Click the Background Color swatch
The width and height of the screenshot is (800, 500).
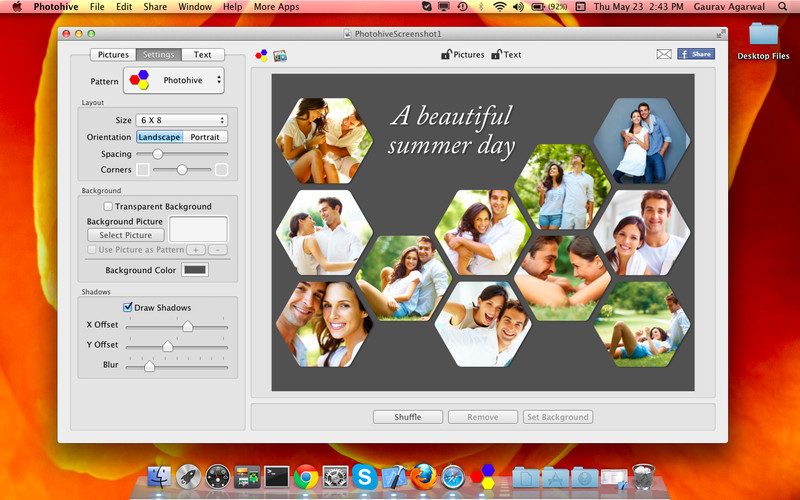point(195,270)
